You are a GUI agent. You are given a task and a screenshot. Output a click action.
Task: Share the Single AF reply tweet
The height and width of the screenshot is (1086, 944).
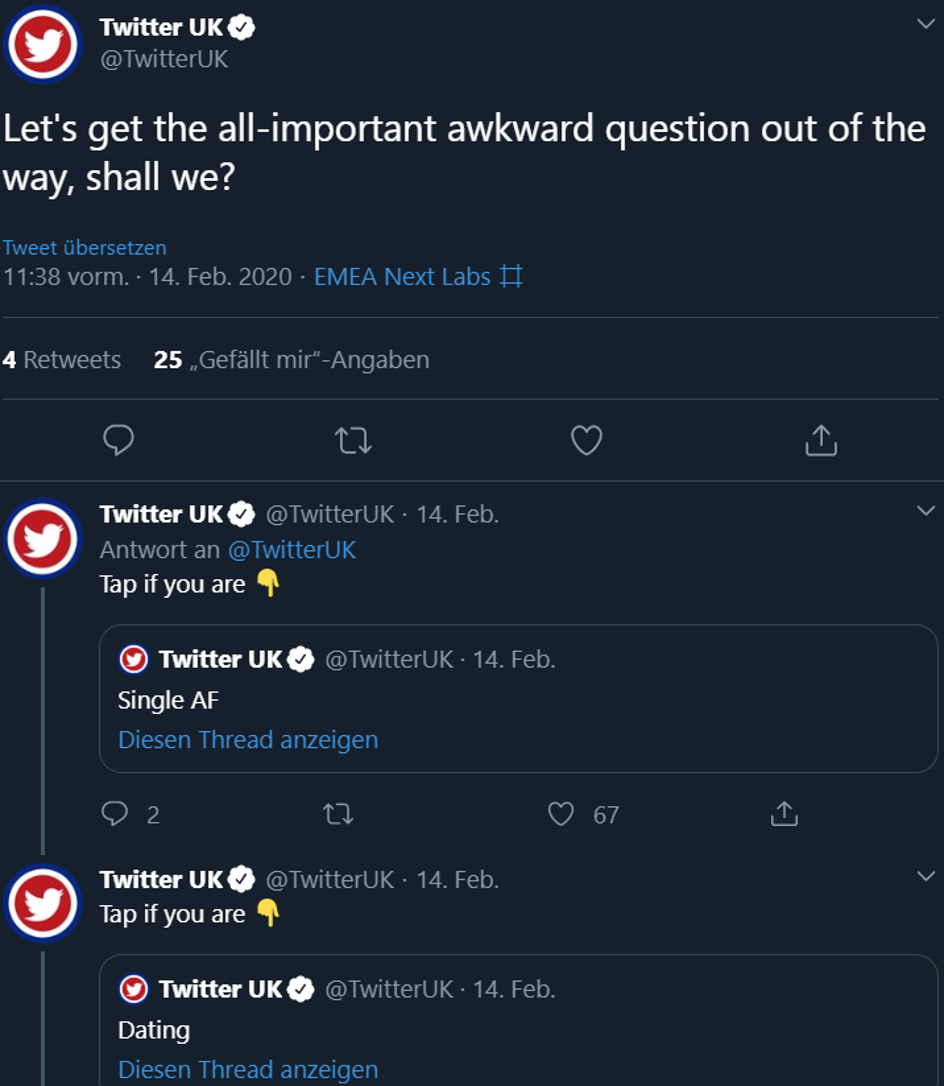[784, 814]
